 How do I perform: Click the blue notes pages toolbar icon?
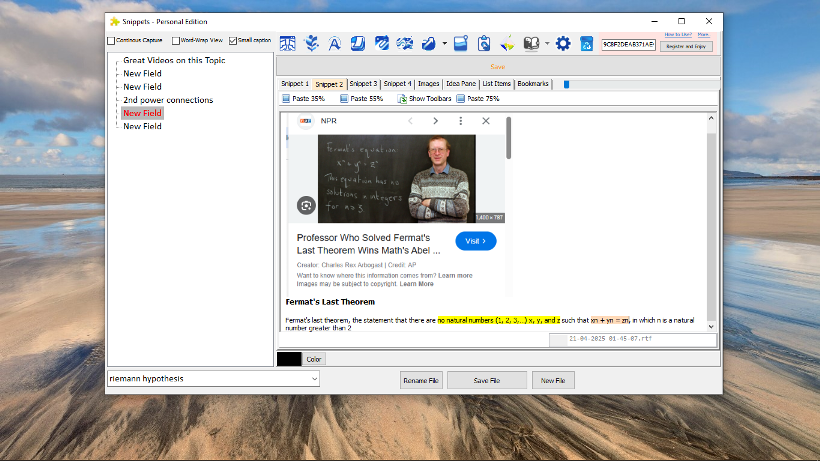[358, 43]
